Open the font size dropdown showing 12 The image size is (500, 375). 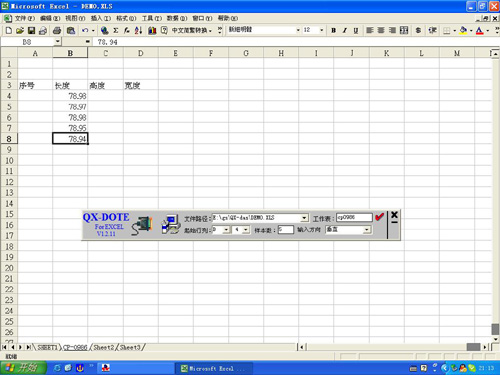(321, 30)
